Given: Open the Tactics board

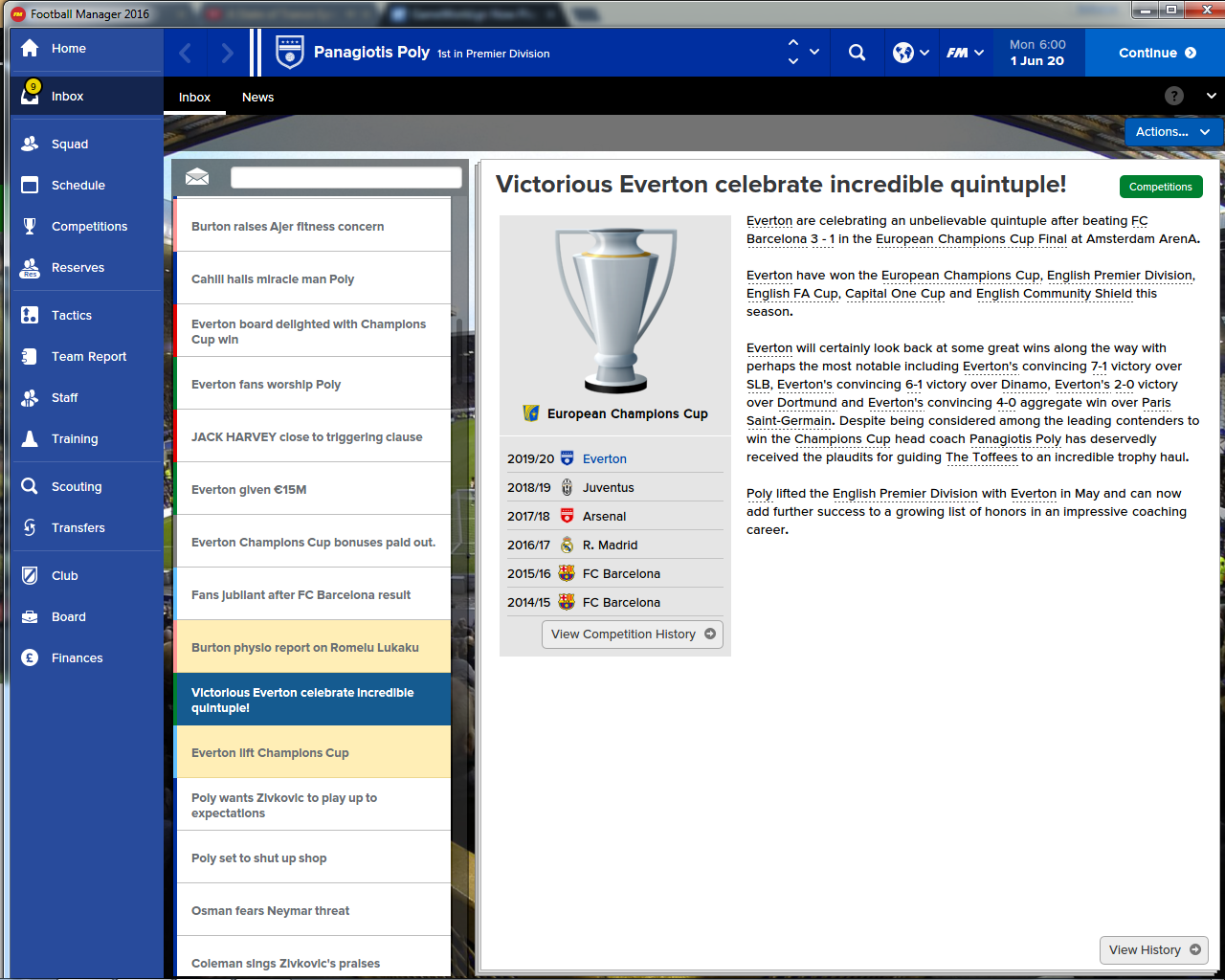Looking at the screenshot, I should click(x=86, y=315).
